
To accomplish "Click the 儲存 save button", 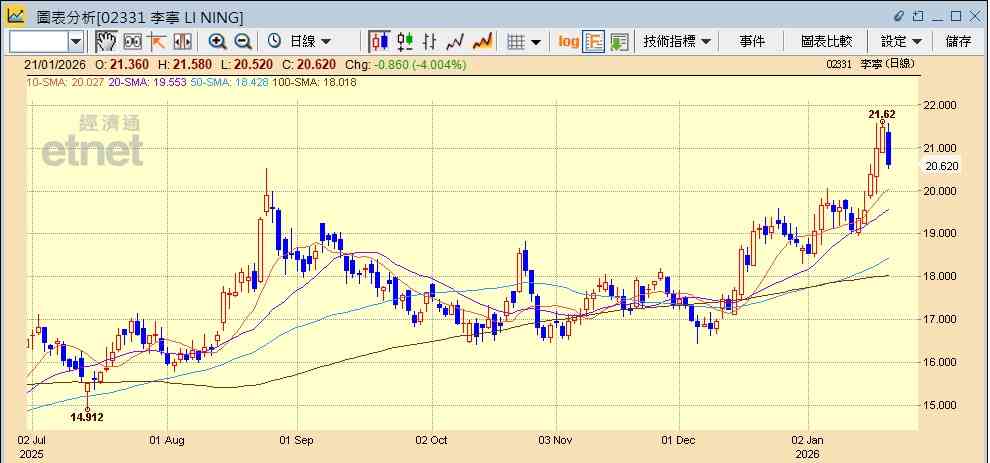I will tap(958, 42).
